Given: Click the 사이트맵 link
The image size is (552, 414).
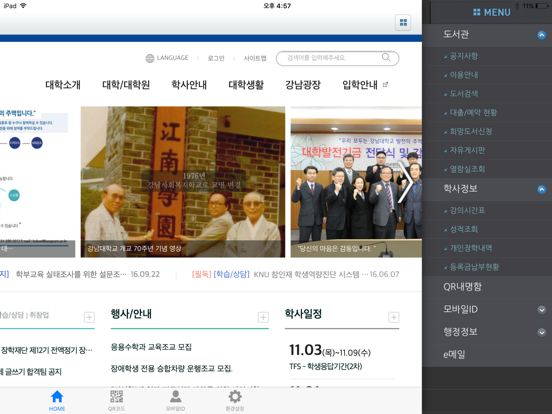Looking at the screenshot, I should (x=255, y=58).
